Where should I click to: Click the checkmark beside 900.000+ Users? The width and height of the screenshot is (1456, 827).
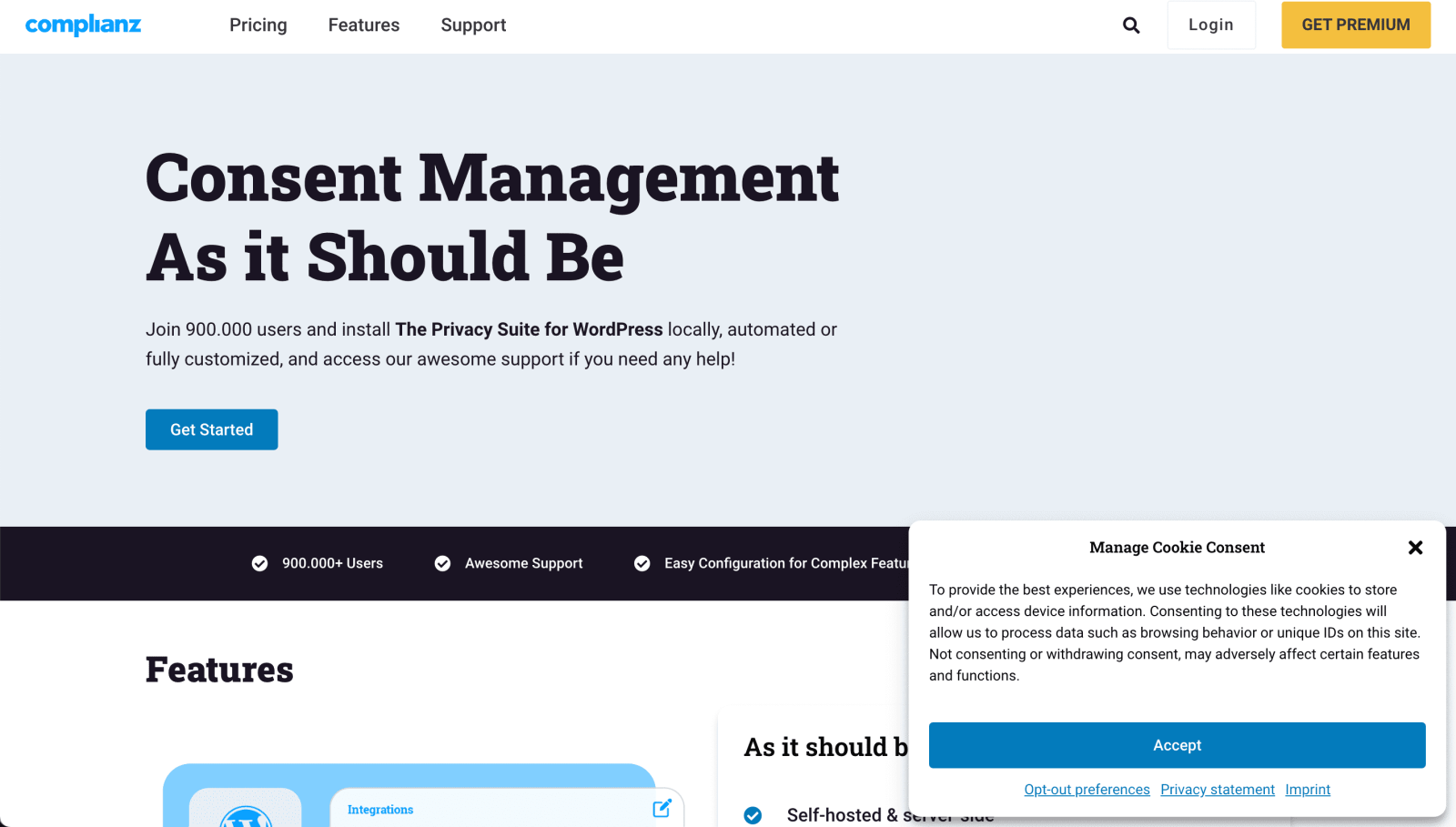point(259,564)
